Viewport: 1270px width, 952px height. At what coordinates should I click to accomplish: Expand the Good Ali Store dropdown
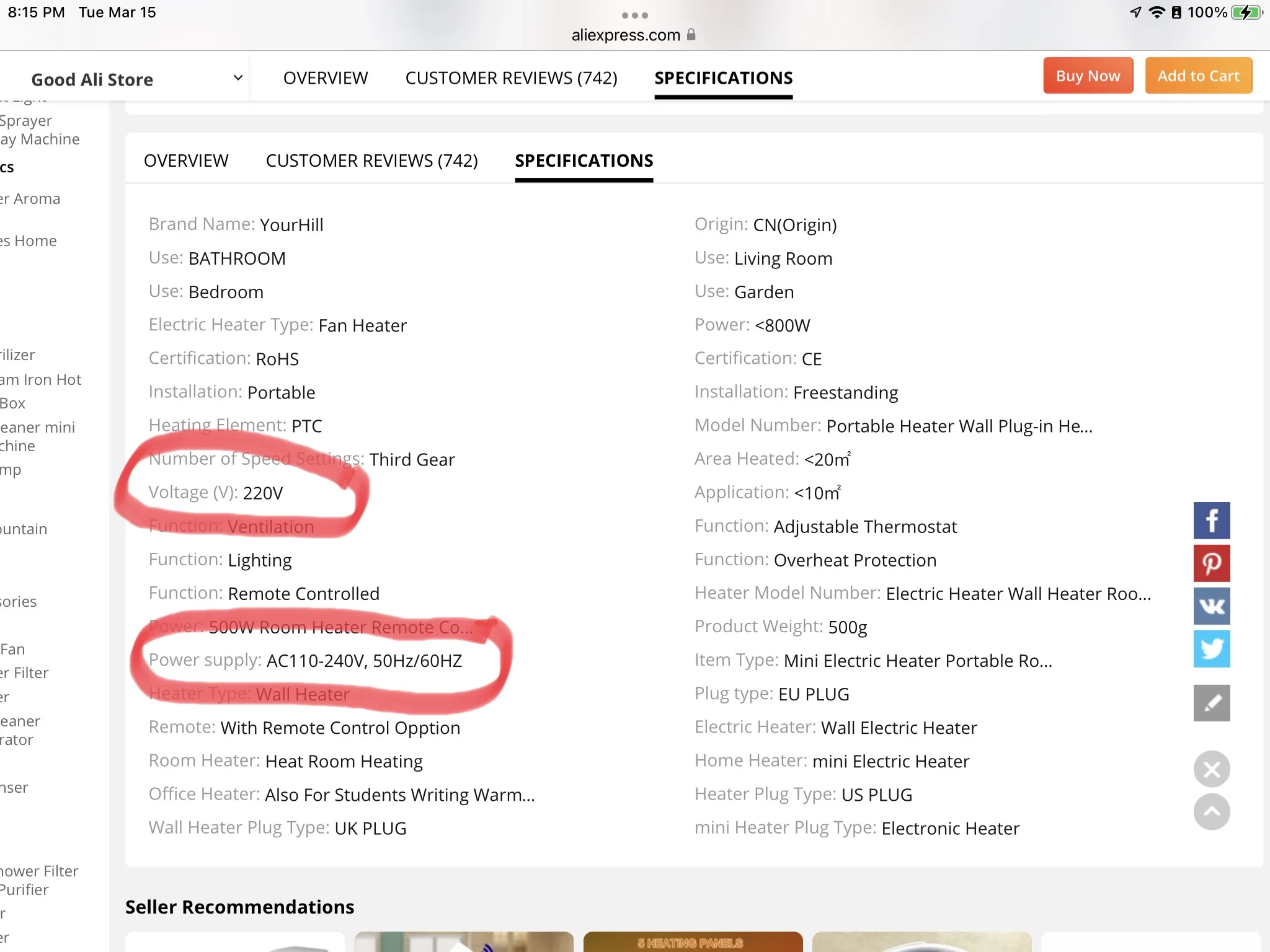click(x=238, y=78)
